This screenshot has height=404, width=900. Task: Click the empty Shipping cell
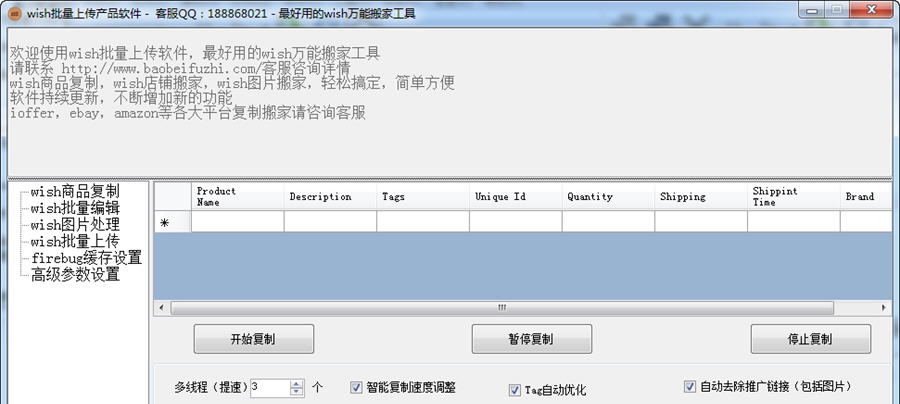click(x=701, y=222)
